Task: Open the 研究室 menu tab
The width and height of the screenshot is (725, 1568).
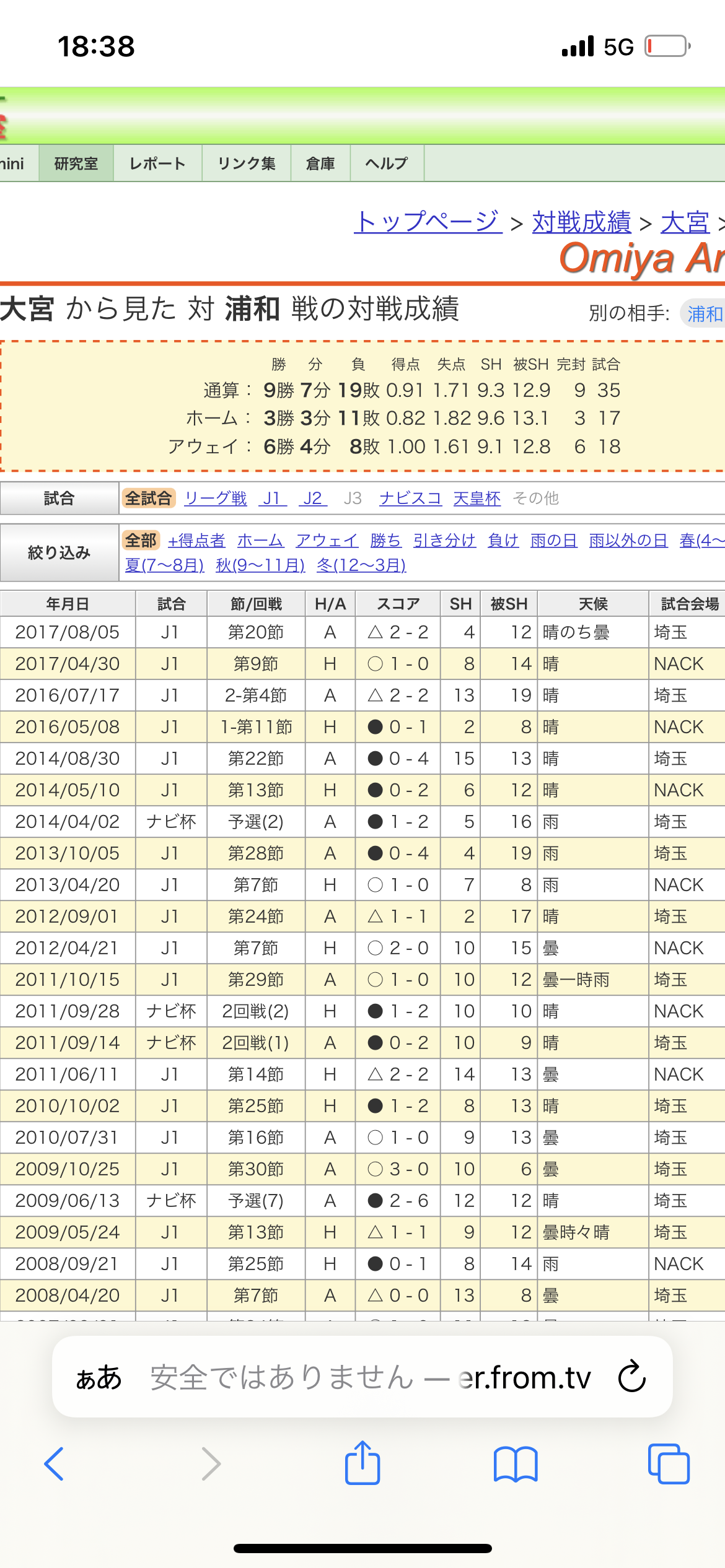Action: pos(76,163)
